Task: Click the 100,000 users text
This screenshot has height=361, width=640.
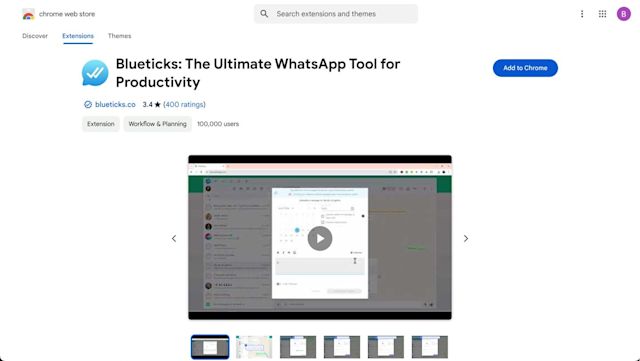Action: point(218,124)
